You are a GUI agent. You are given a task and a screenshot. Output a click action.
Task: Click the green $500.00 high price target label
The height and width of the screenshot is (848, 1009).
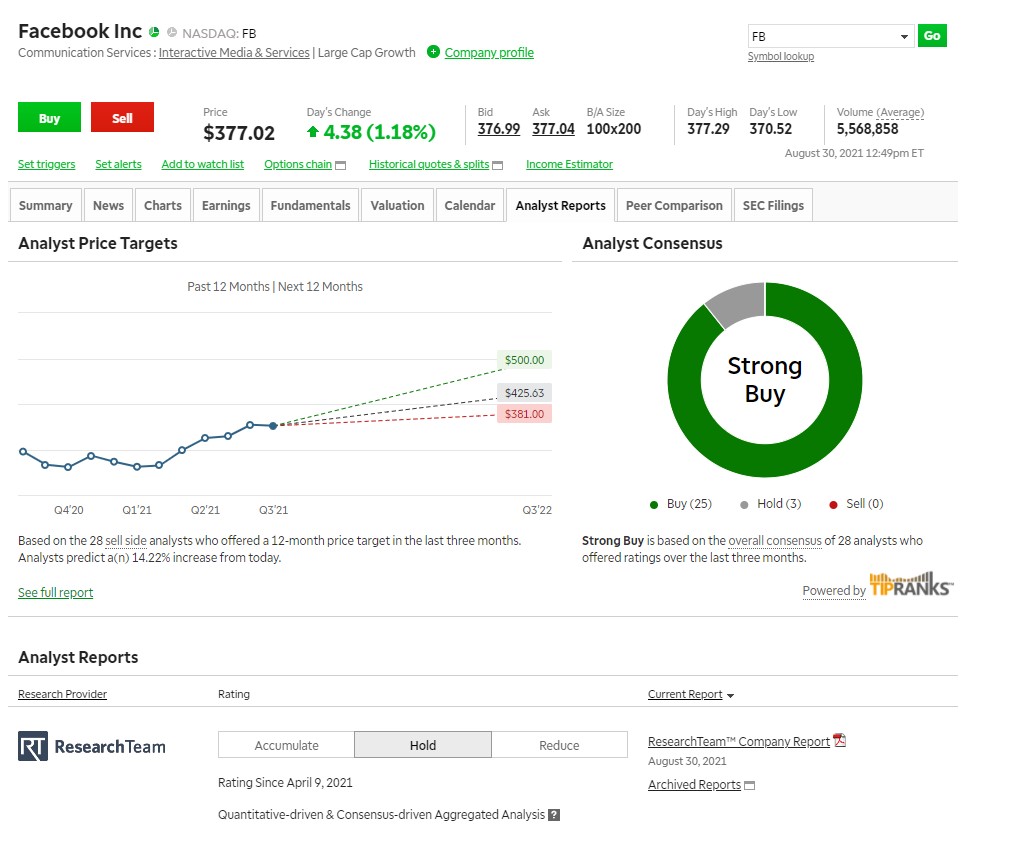[524, 360]
